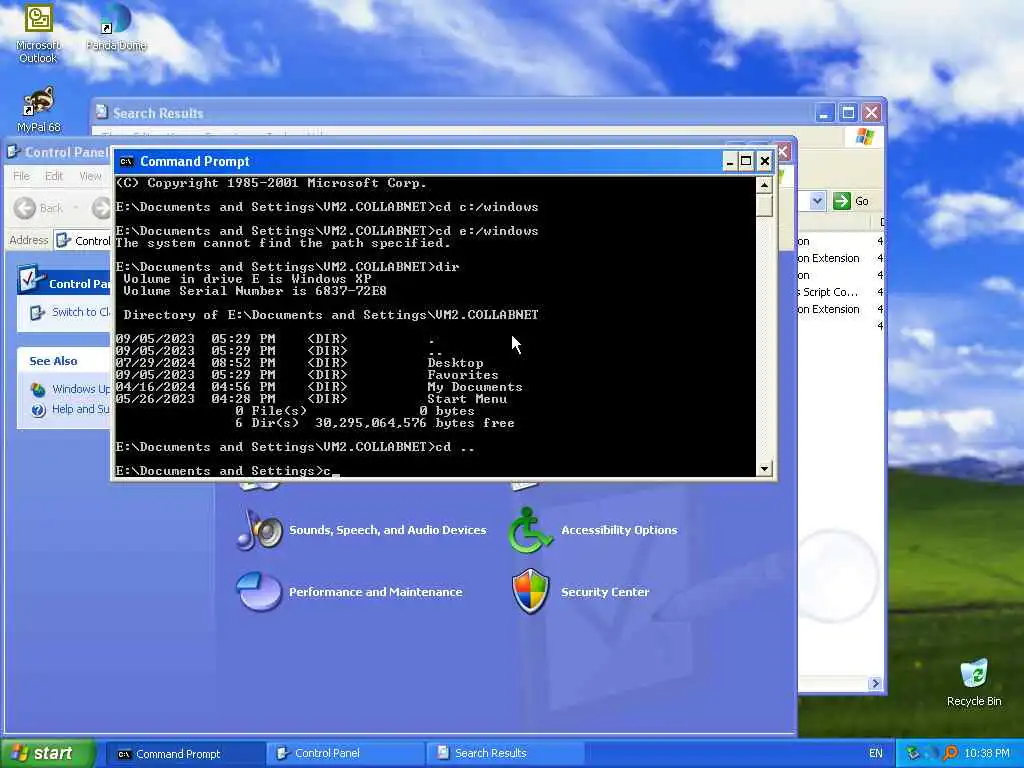
Task: Open the Panda Dome desktop shortcut
Action: 116,28
